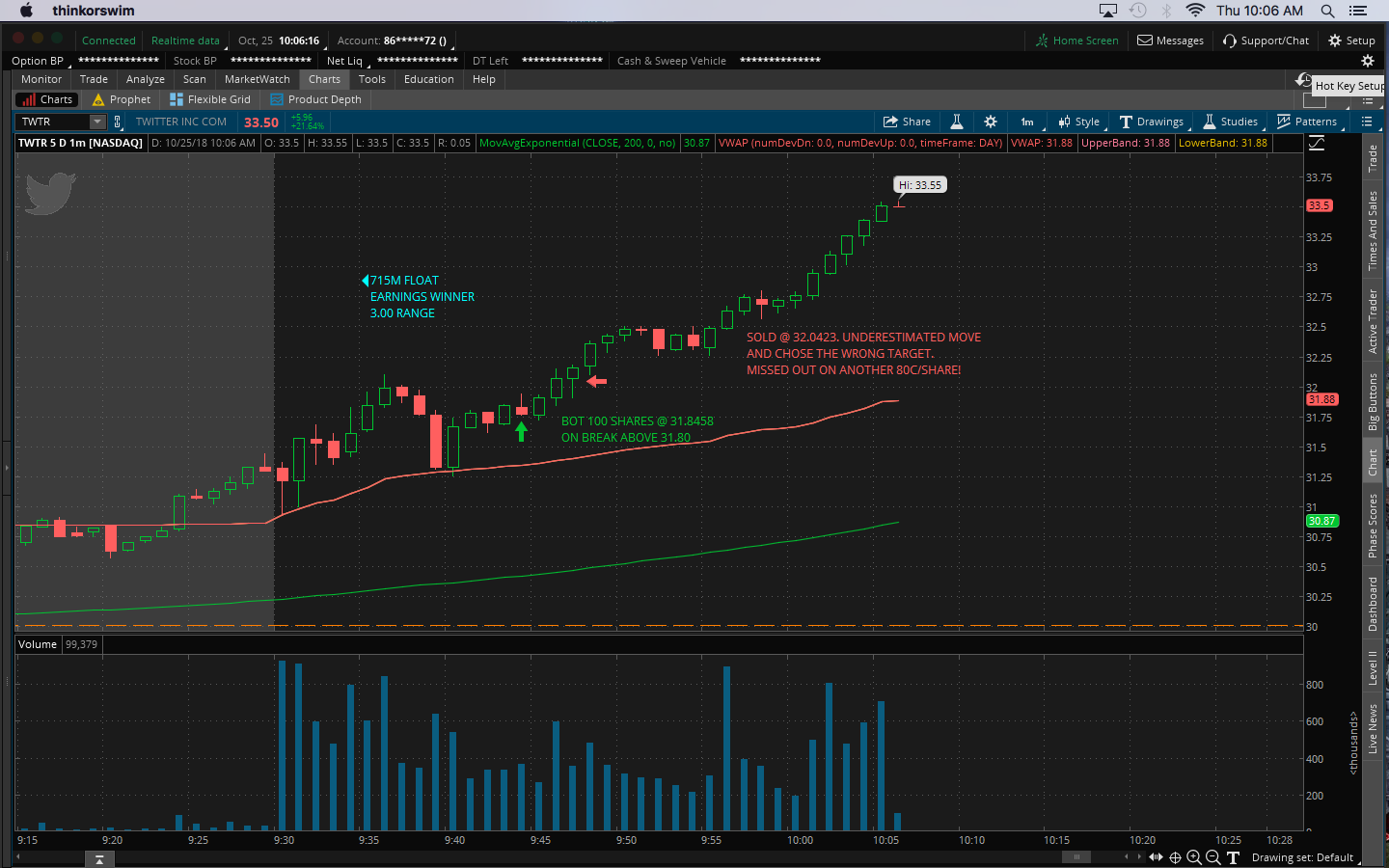Click the TWTR symbol input field
Viewport: 1389px width, 868px height.
coord(54,122)
